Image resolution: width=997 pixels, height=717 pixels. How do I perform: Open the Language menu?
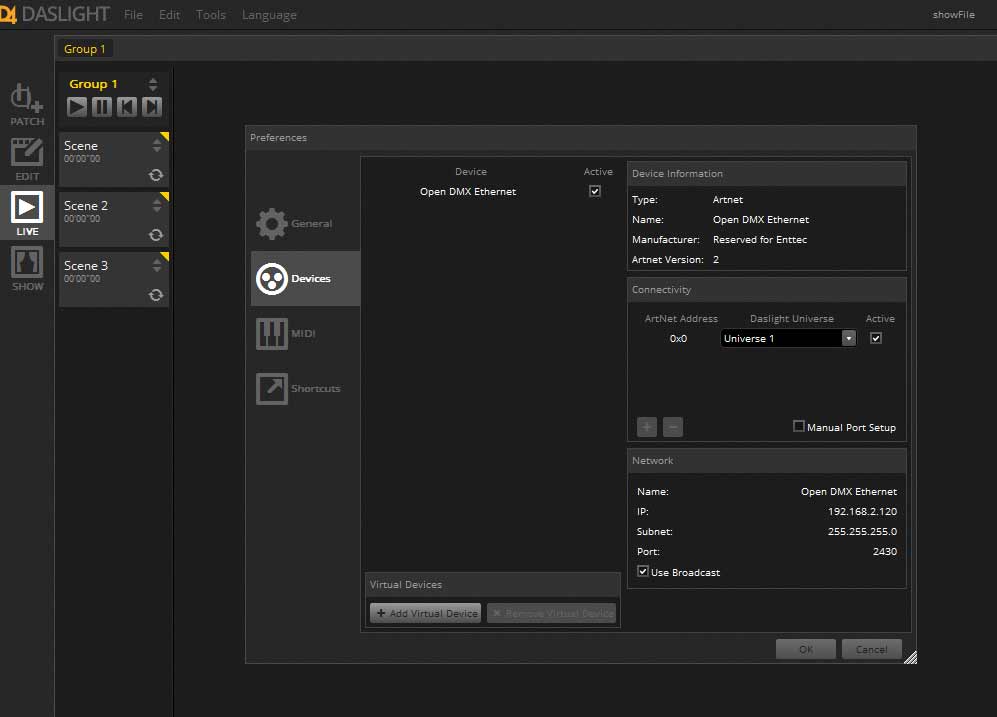(269, 15)
